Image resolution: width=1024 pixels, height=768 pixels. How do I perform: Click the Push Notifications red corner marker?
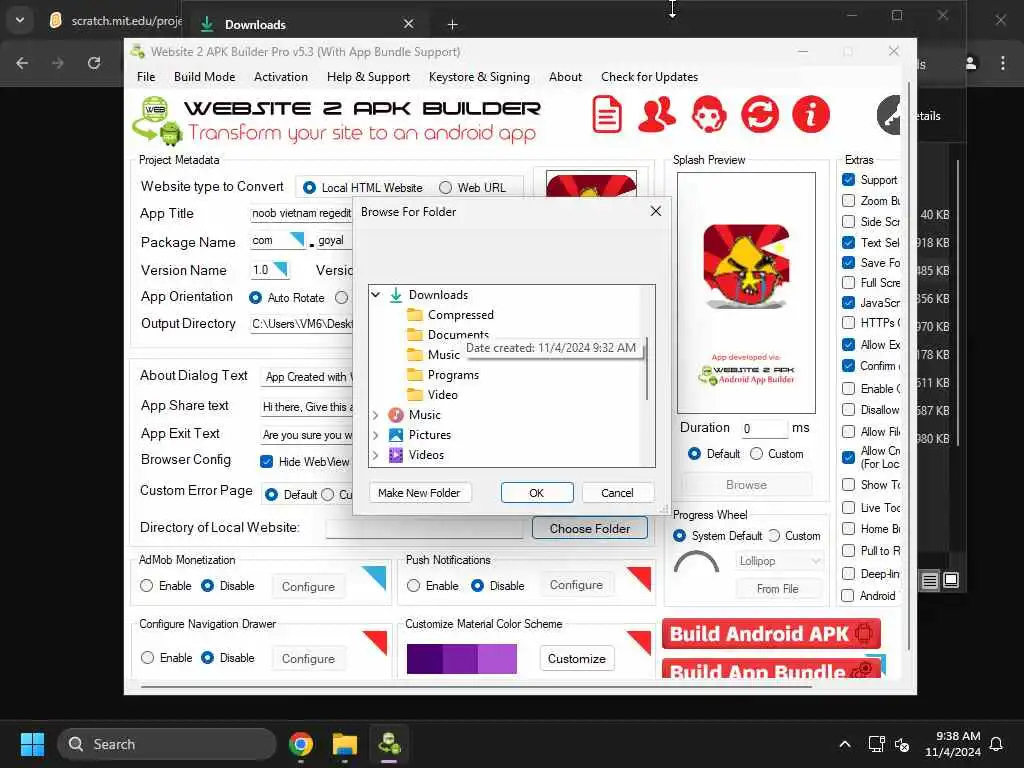(x=639, y=577)
